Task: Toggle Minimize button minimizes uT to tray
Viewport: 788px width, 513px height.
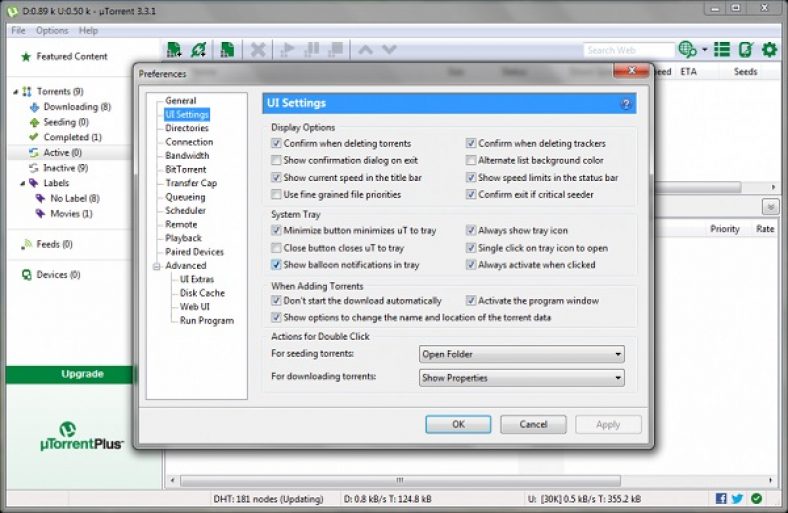Action: click(x=276, y=231)
